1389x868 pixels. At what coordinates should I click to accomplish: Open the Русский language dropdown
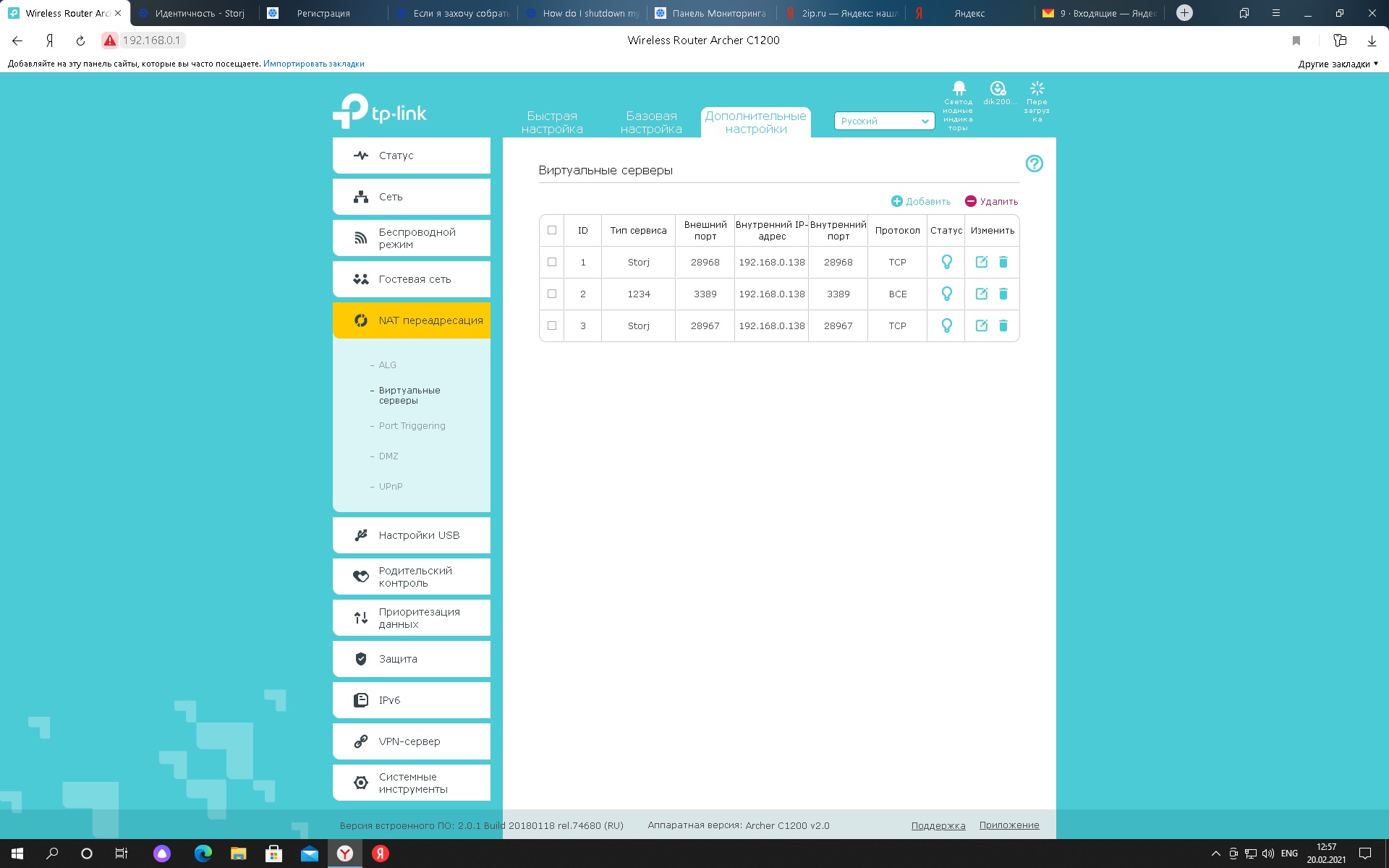tap(884, 121)
